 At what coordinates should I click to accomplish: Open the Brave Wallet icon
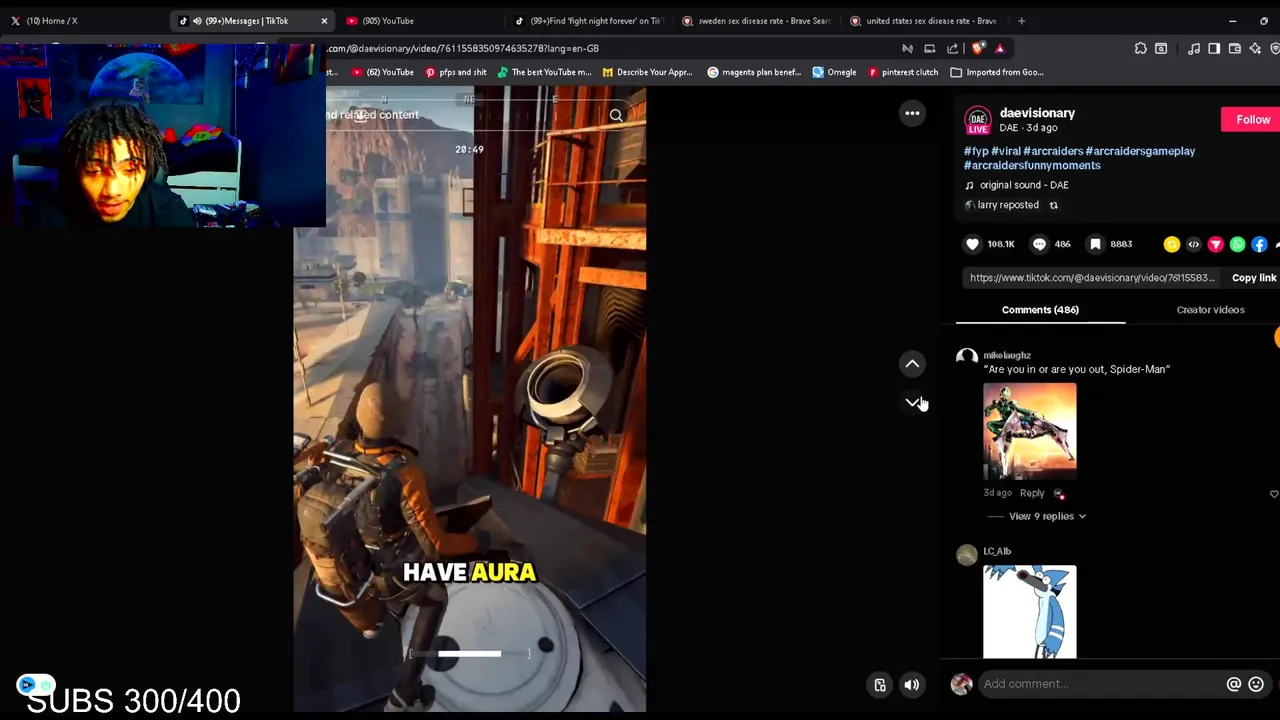pos(1235,48)
